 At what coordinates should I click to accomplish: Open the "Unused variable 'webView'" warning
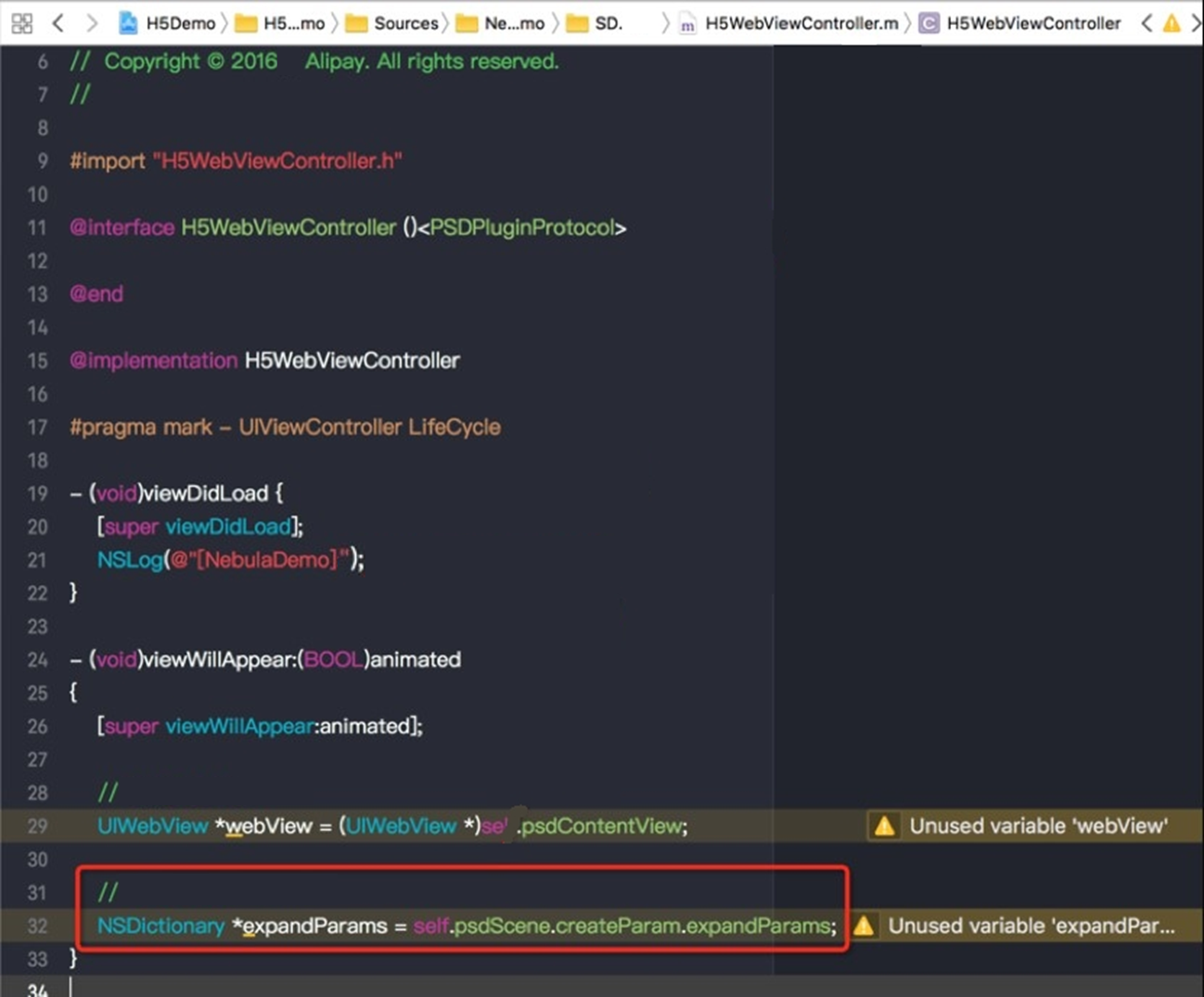point(1038,826)
